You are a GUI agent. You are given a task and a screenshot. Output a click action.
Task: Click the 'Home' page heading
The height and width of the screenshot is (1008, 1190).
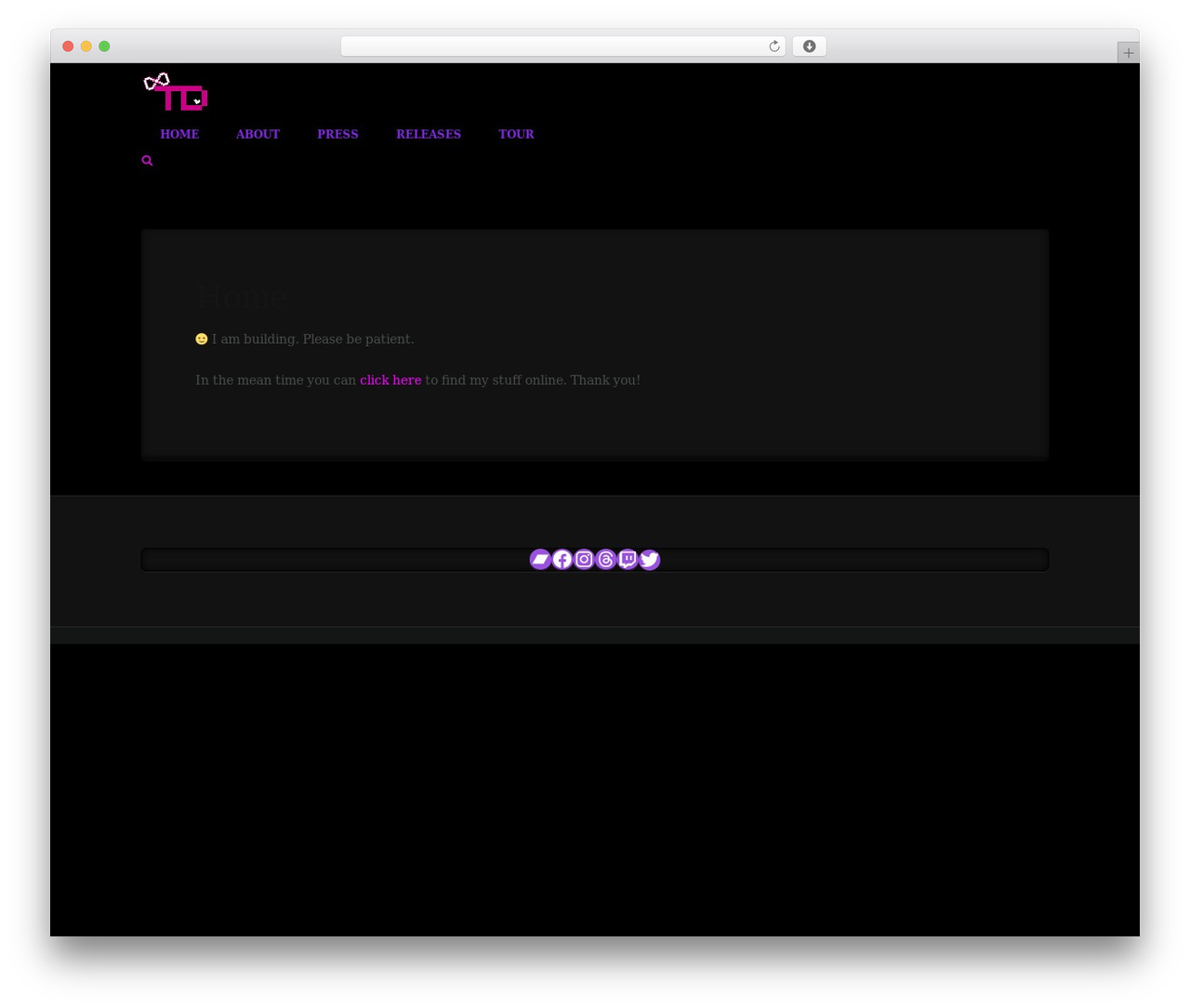(x=241, y=298)
